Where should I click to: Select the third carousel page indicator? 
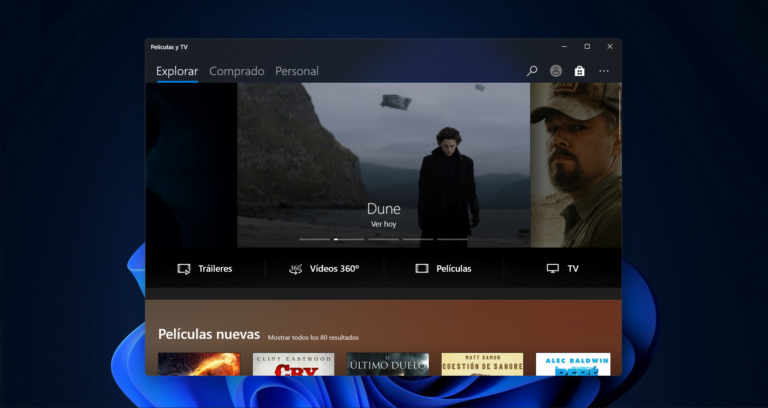pyautogui.click(x=384, y=240)
